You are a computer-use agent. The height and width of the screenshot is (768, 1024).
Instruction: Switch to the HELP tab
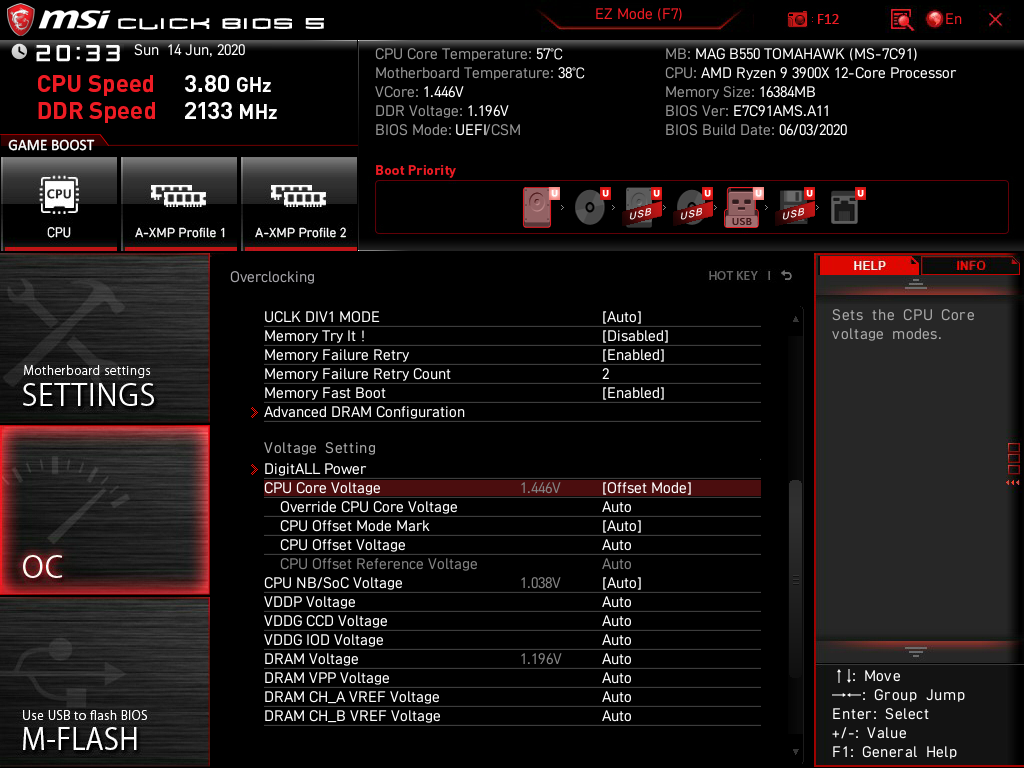click(869, 266)
